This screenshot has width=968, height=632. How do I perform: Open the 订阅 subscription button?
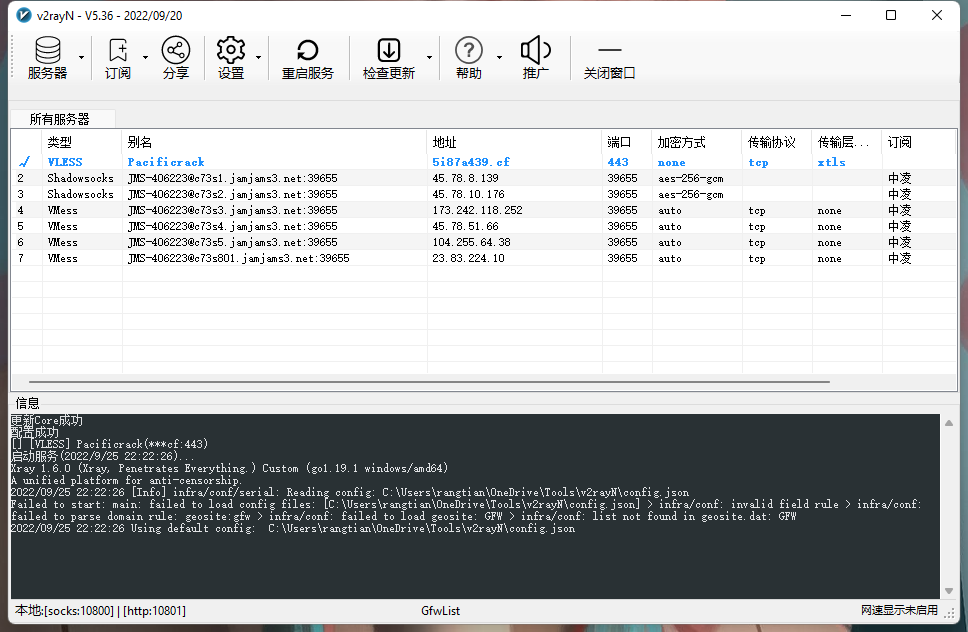(x=117, y=58)
